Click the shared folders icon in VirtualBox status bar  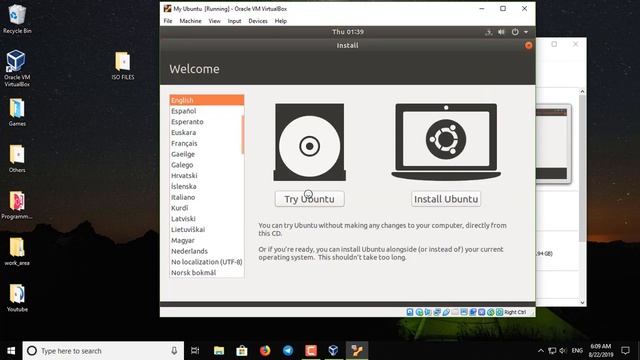(x=455, y=312)
